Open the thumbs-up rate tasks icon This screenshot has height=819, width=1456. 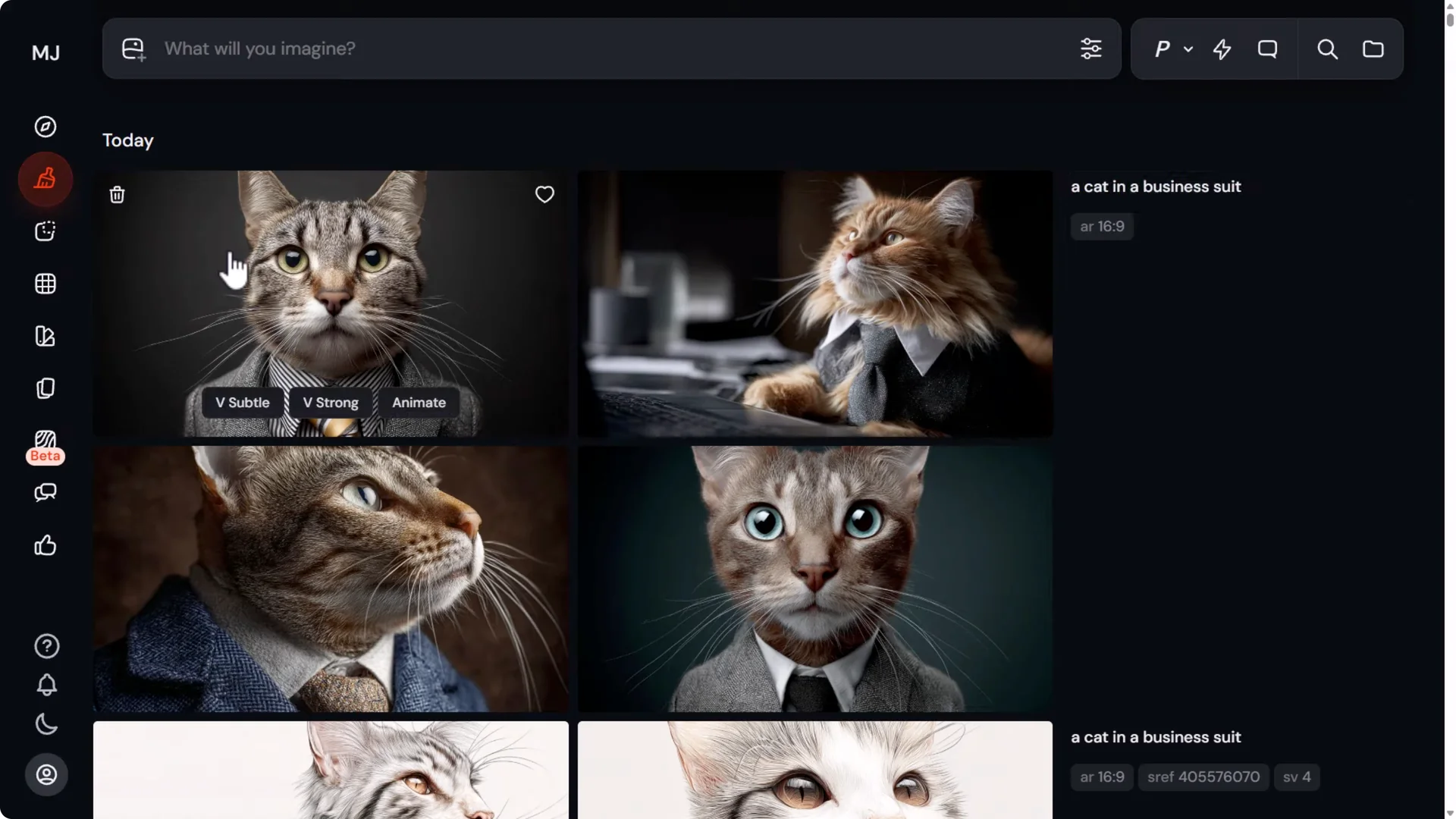coord(45,545)
